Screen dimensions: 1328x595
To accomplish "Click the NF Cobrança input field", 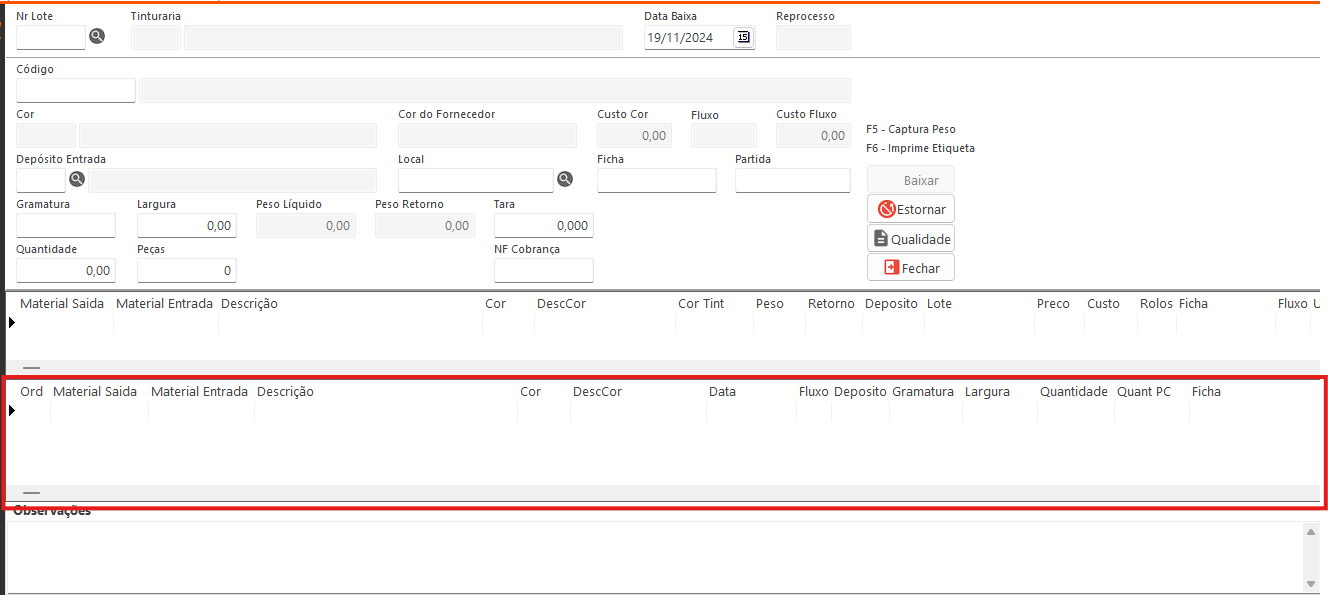I will [543, 270].
